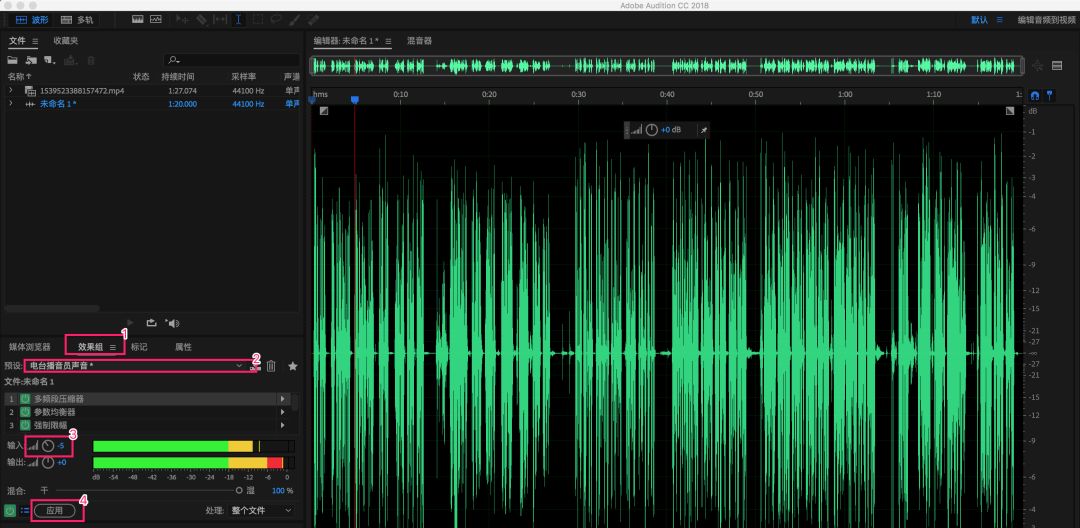Open the 效果组 tab
Screen dimensions: 1080x528
(x=91, y=347)
